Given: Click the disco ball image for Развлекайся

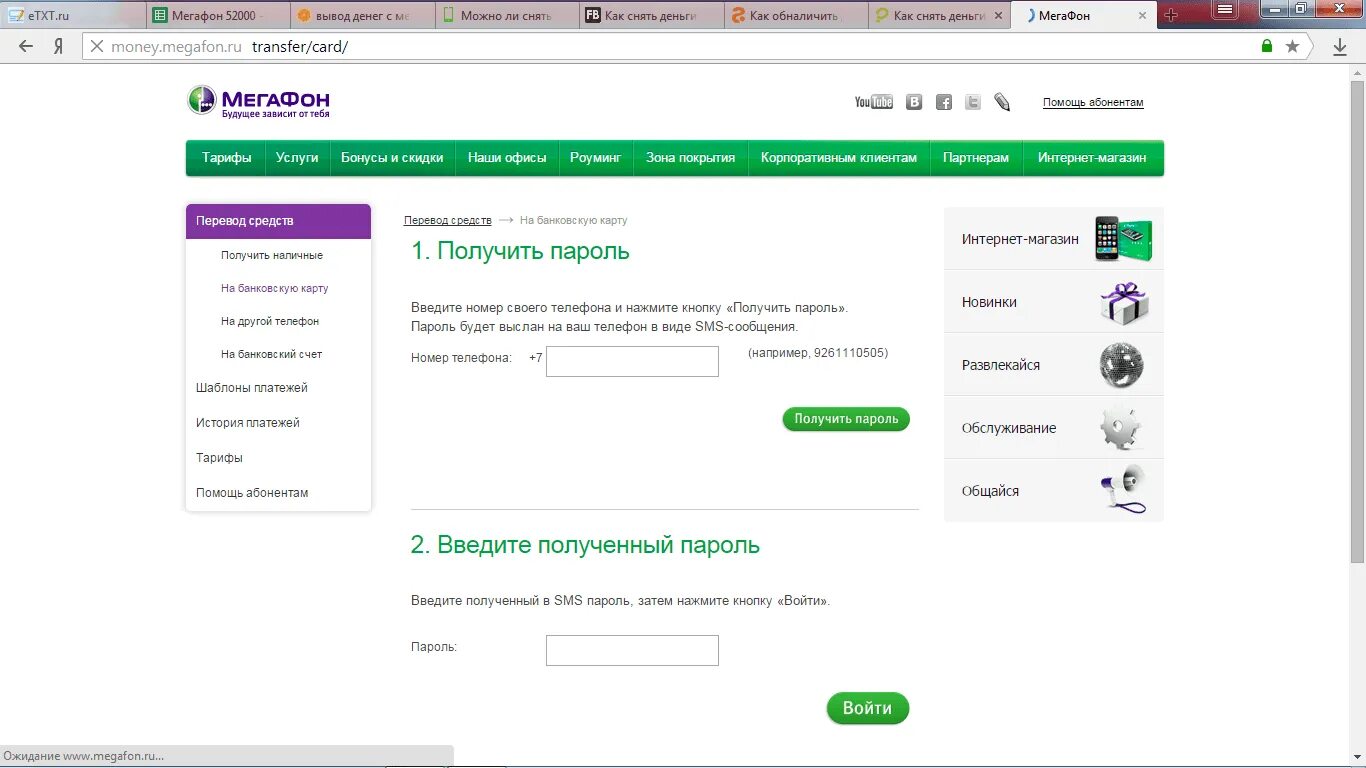Looking at the screenshot, I should [x=1121, y=365].
